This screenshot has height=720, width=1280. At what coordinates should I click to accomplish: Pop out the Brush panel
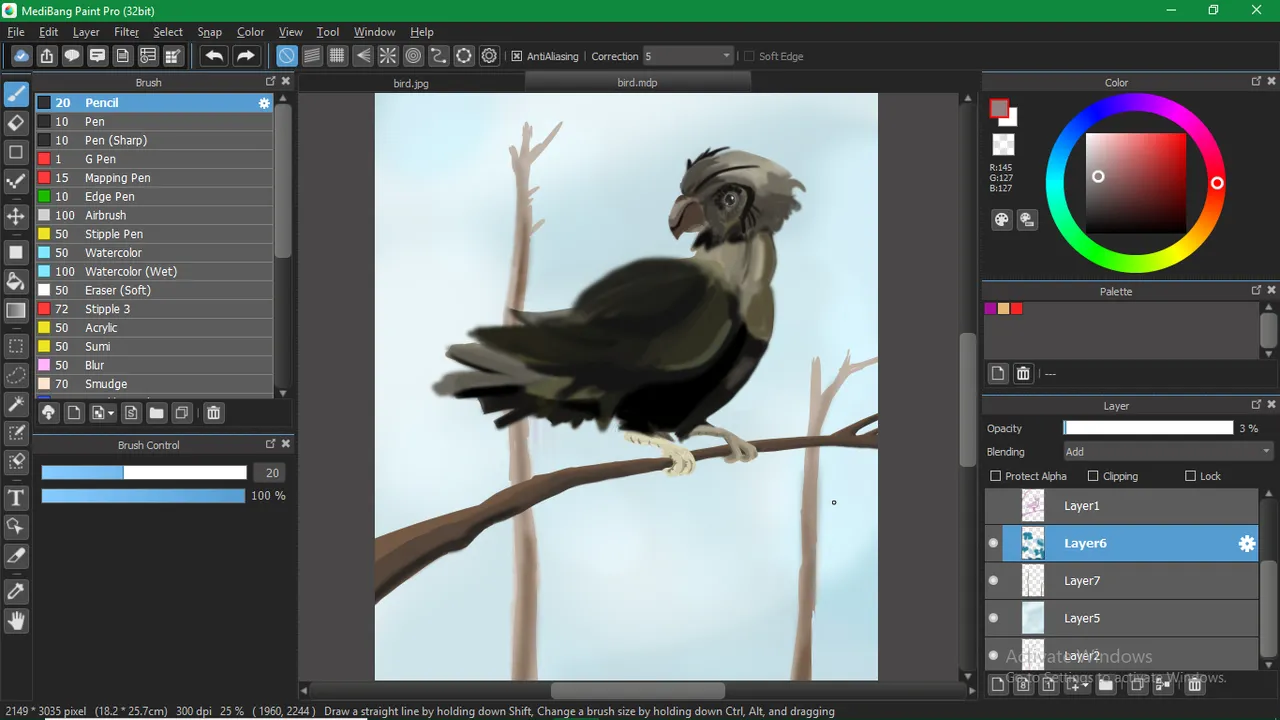pyautogui.click(x=270, y=81)
